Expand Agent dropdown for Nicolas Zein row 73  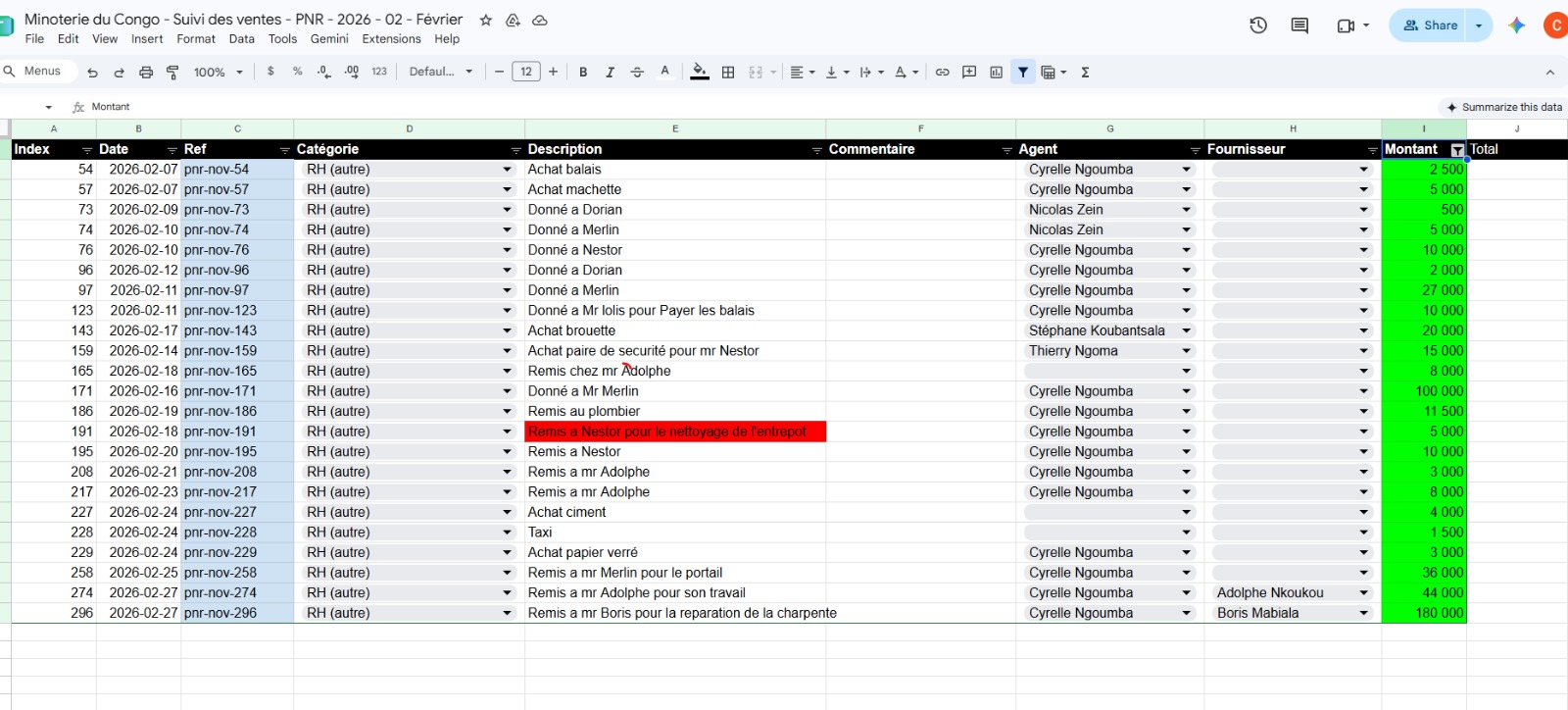1186,210
